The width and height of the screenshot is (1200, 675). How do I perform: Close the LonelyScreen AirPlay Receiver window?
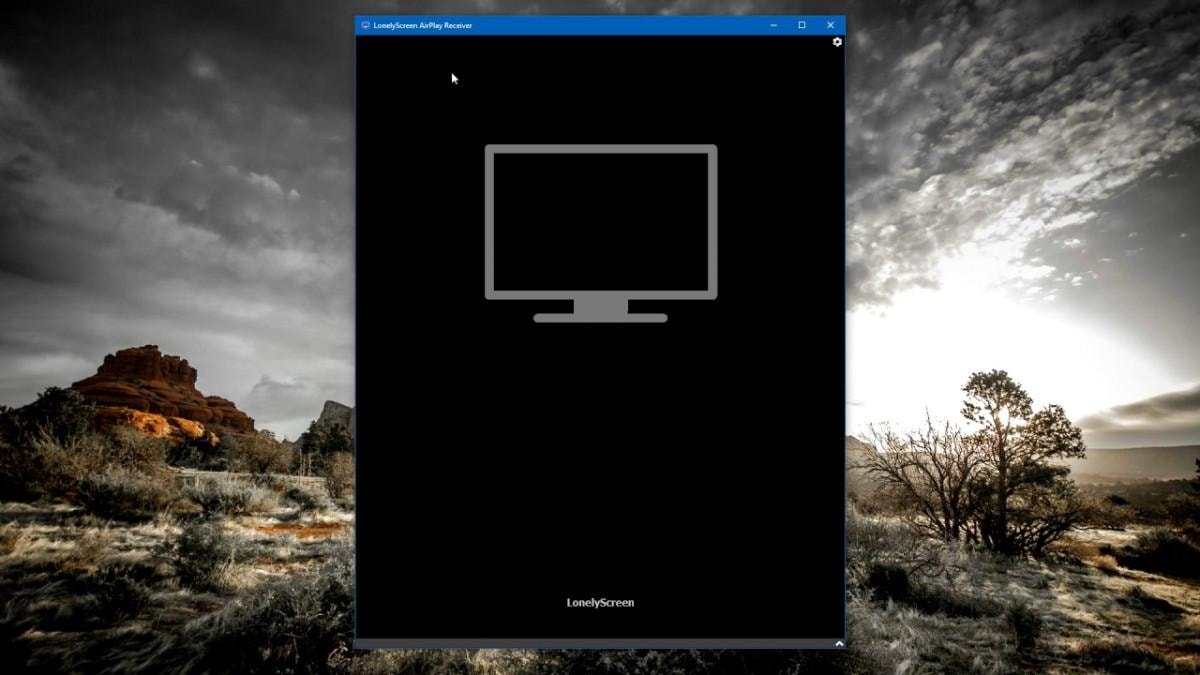click(x=830, y=25)
